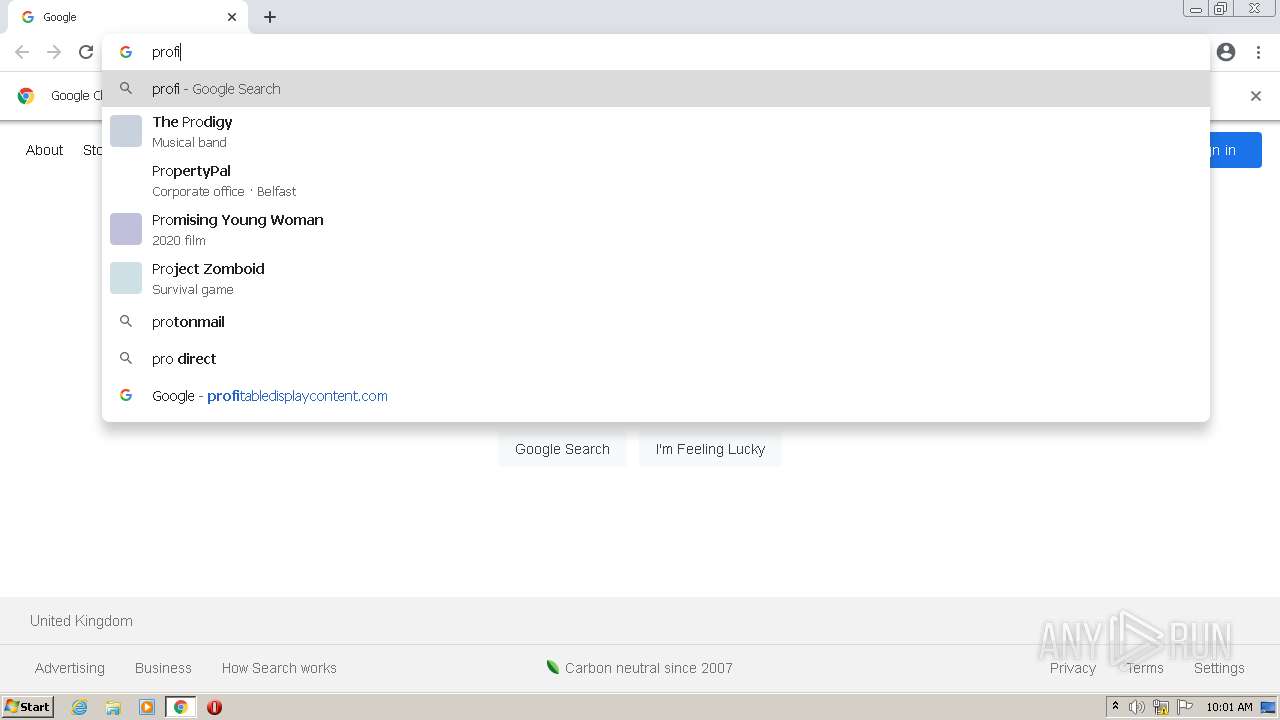Close the Google tab

pyautogui.click(x=232, y=17)
